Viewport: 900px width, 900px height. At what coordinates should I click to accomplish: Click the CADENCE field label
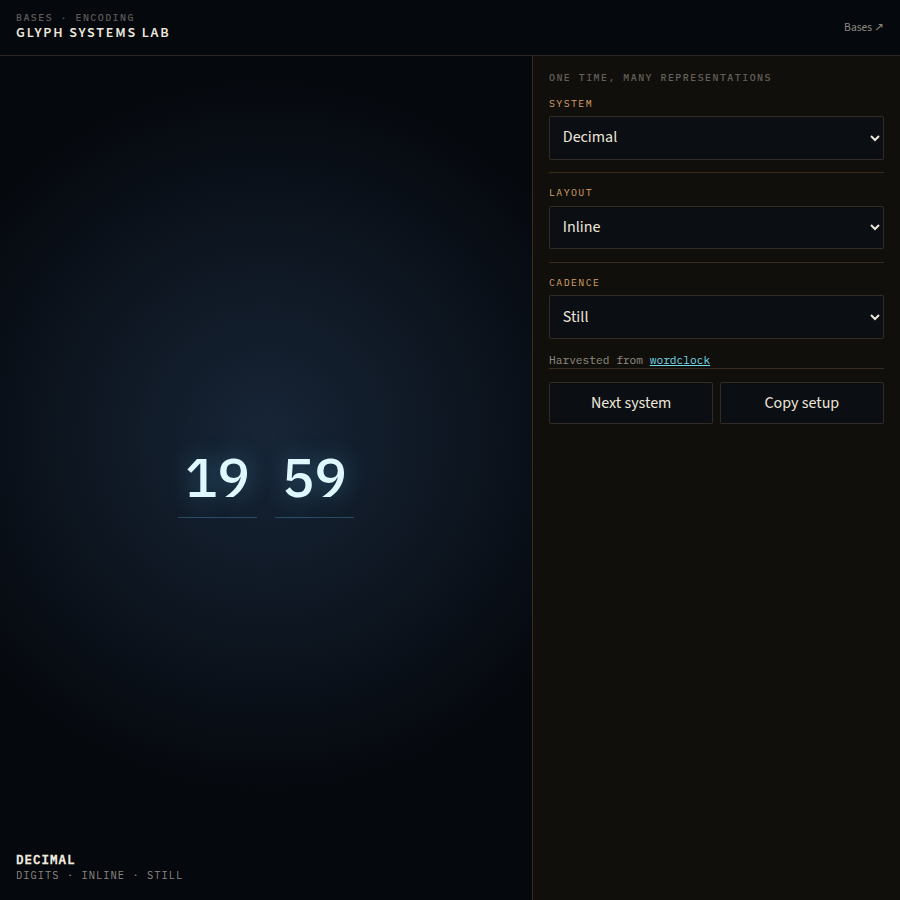coord(574,283)
